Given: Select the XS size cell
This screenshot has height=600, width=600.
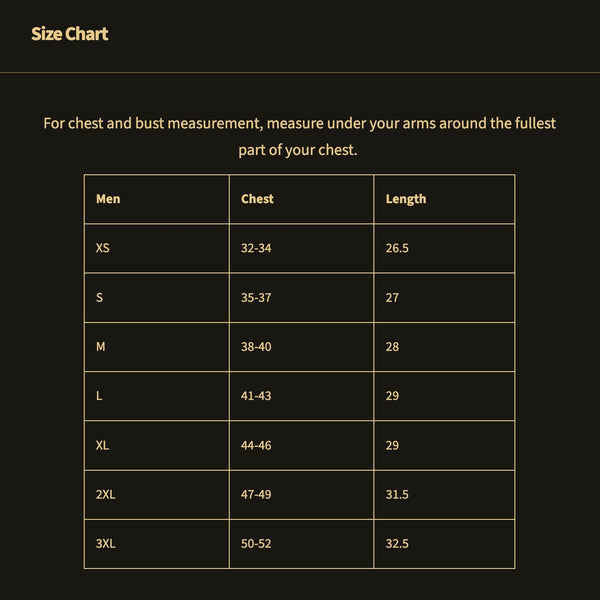Looking at the screenshot, I should 103,248.
